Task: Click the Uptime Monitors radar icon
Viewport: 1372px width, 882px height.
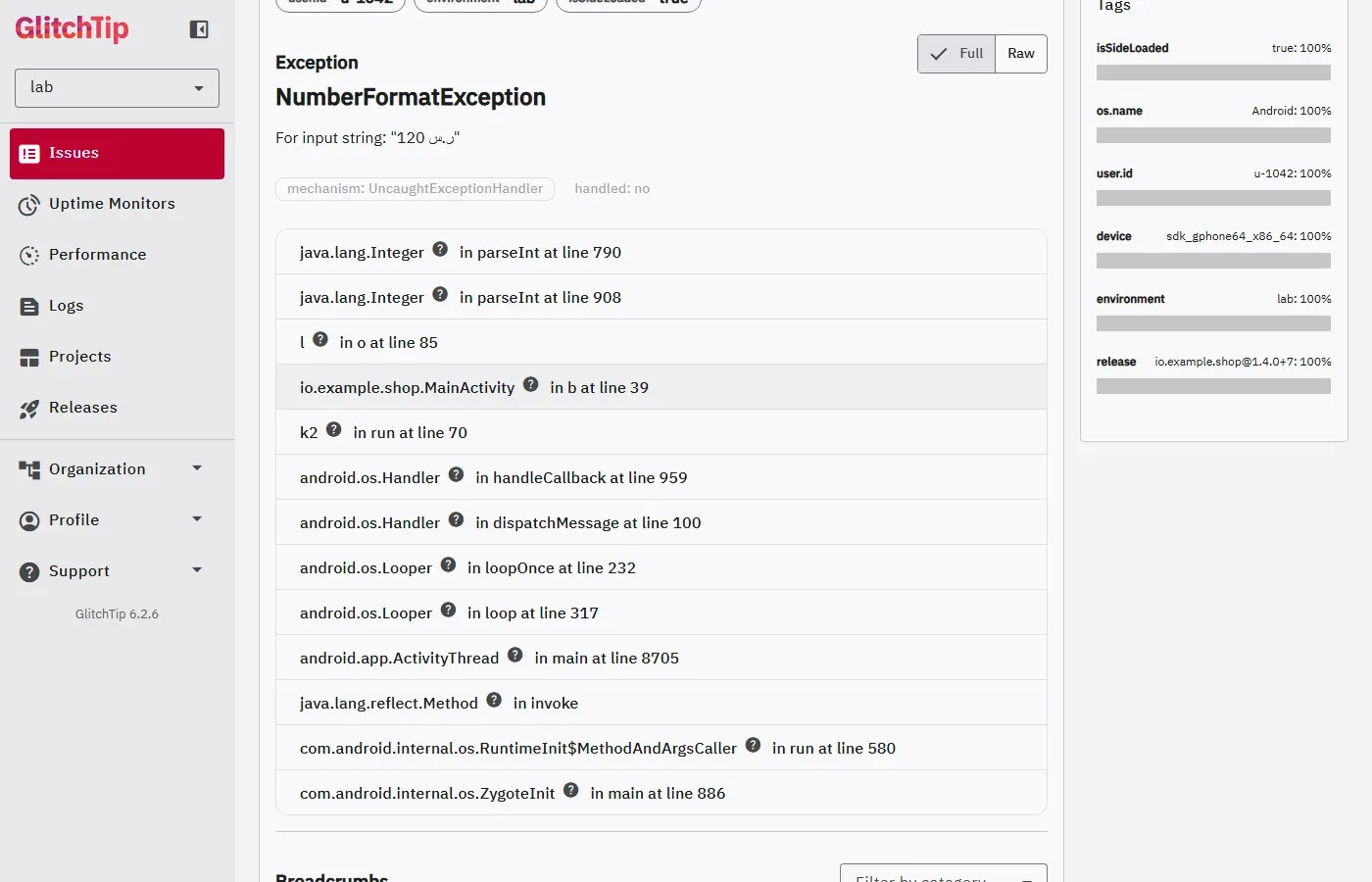Action: coord(29,205)
